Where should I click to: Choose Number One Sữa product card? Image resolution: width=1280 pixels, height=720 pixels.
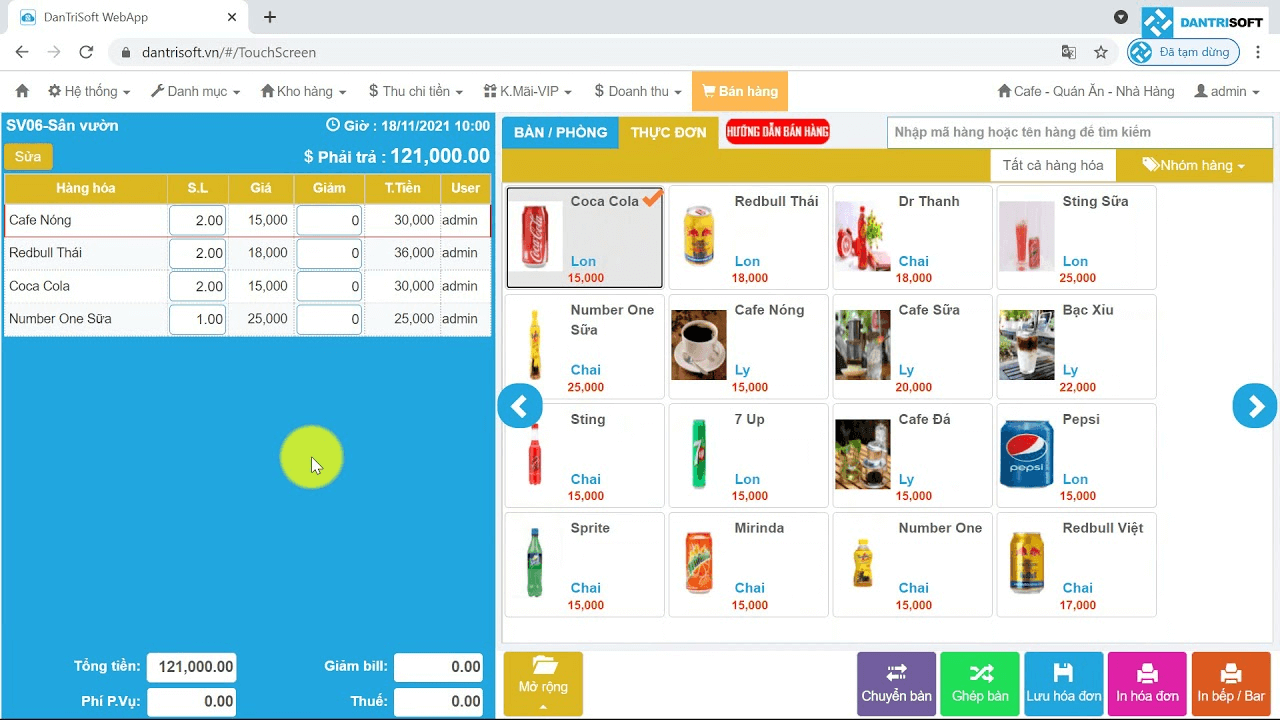(585, 346)
